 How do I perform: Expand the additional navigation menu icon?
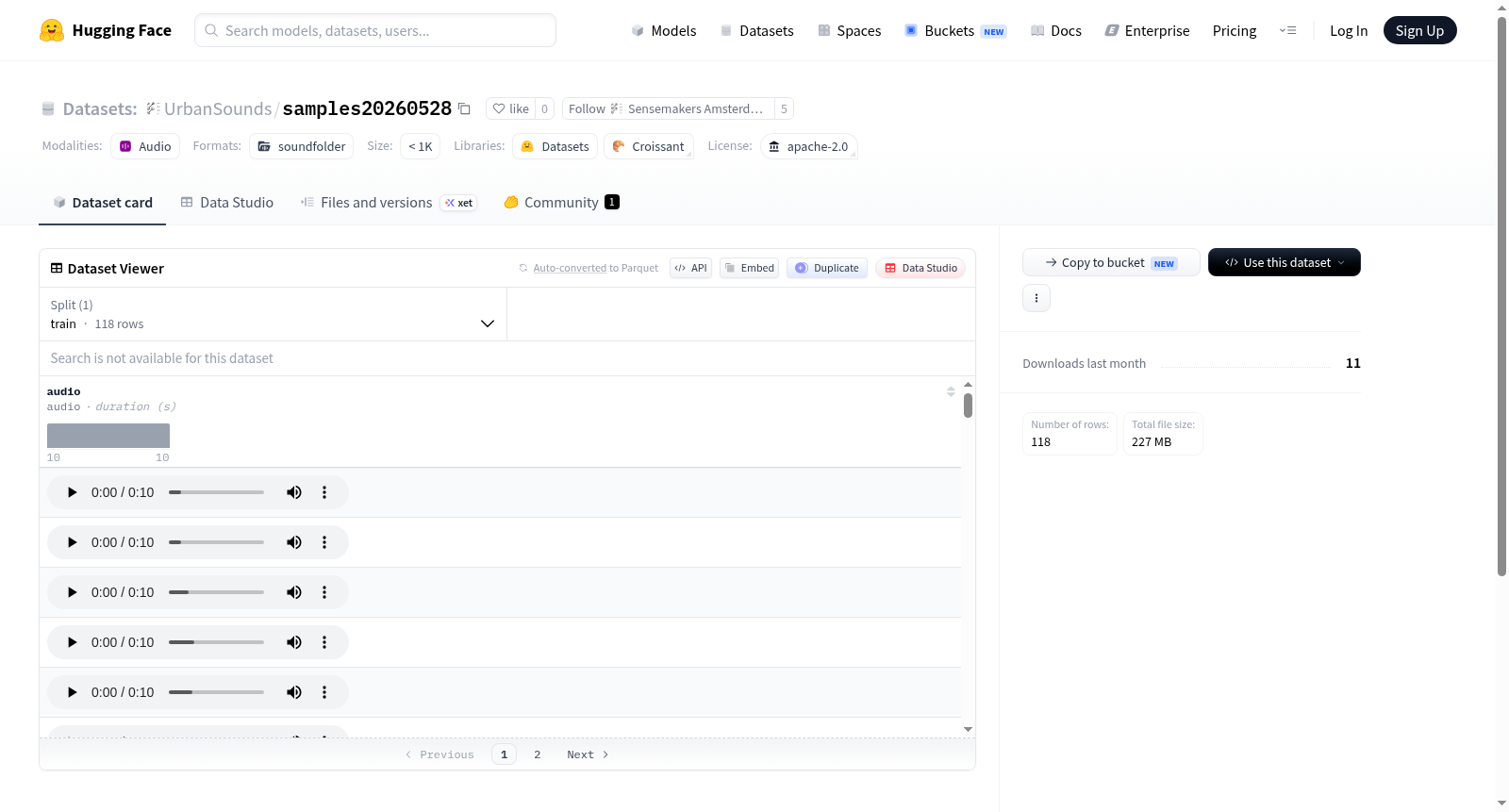pos(1287,30)
